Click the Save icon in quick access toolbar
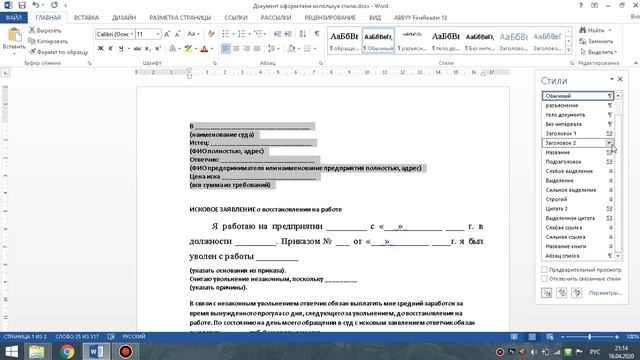 point(22,5)
